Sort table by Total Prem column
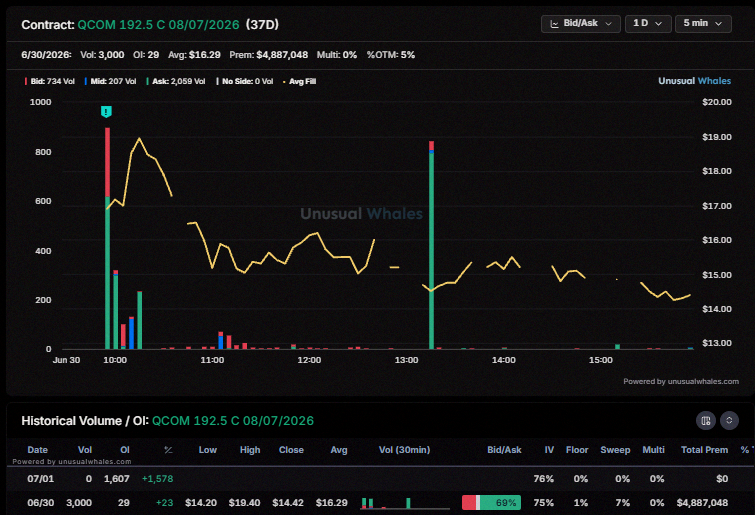This screenshot has width=755, height=515. click(x=704, y=450)
